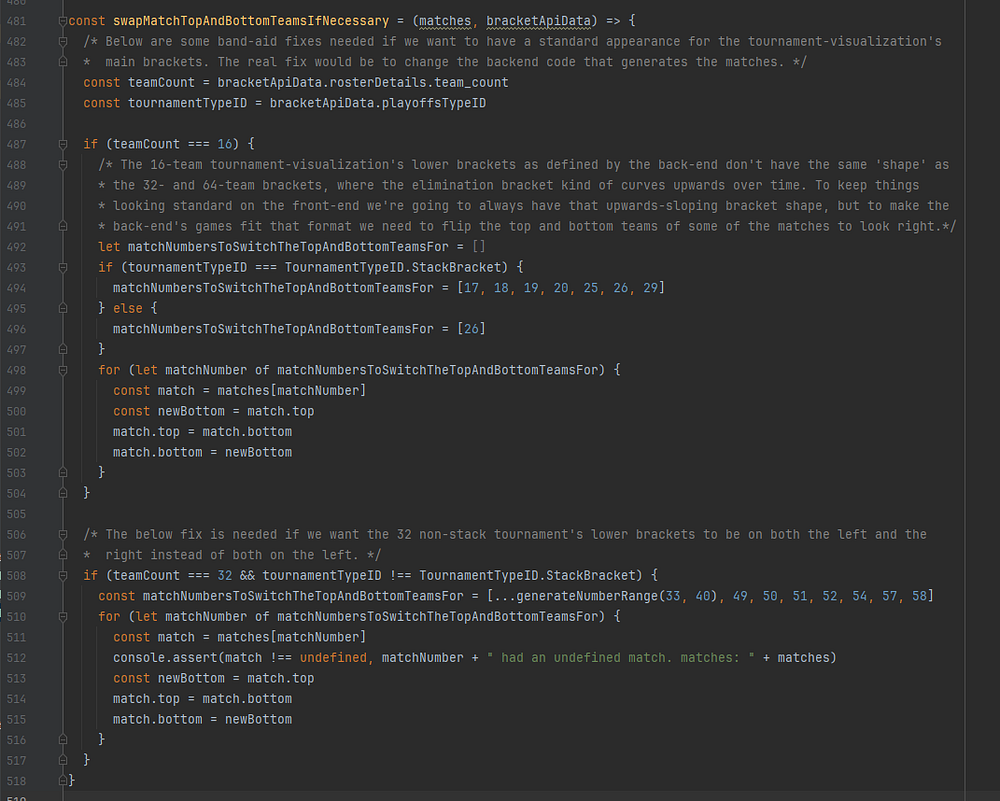Image resolution: width=1000 pixels, height=801 pixels.
Task: Collapse the for loop fold at line 498
Action: point(63,370)
